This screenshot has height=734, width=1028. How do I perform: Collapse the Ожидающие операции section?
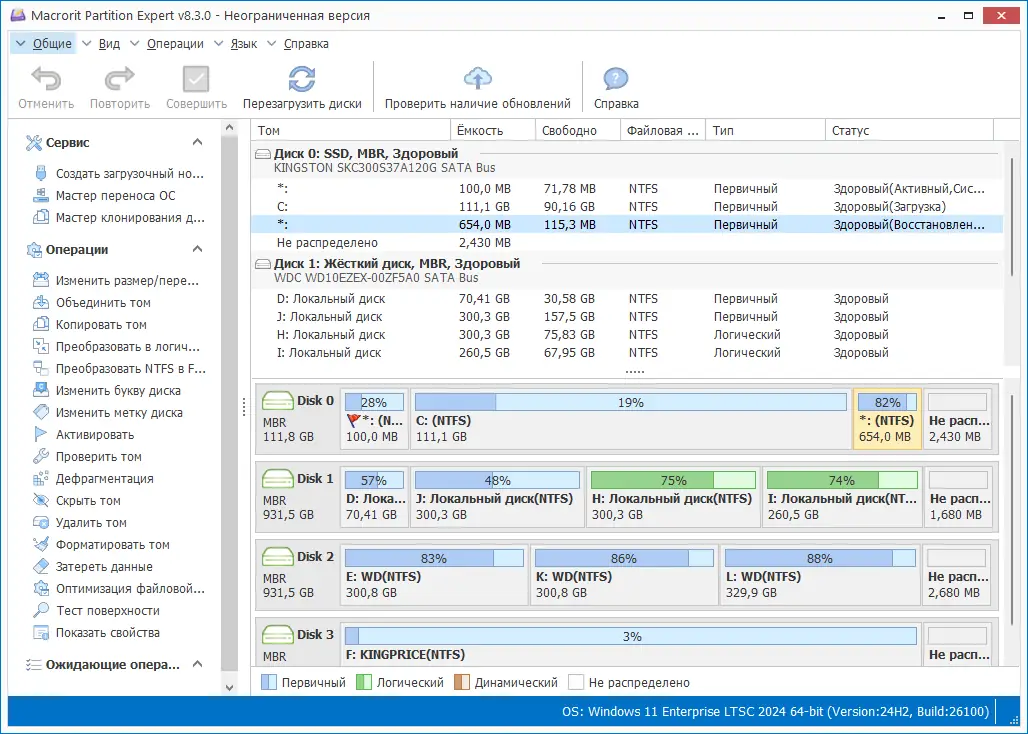[x=197, y=664]
